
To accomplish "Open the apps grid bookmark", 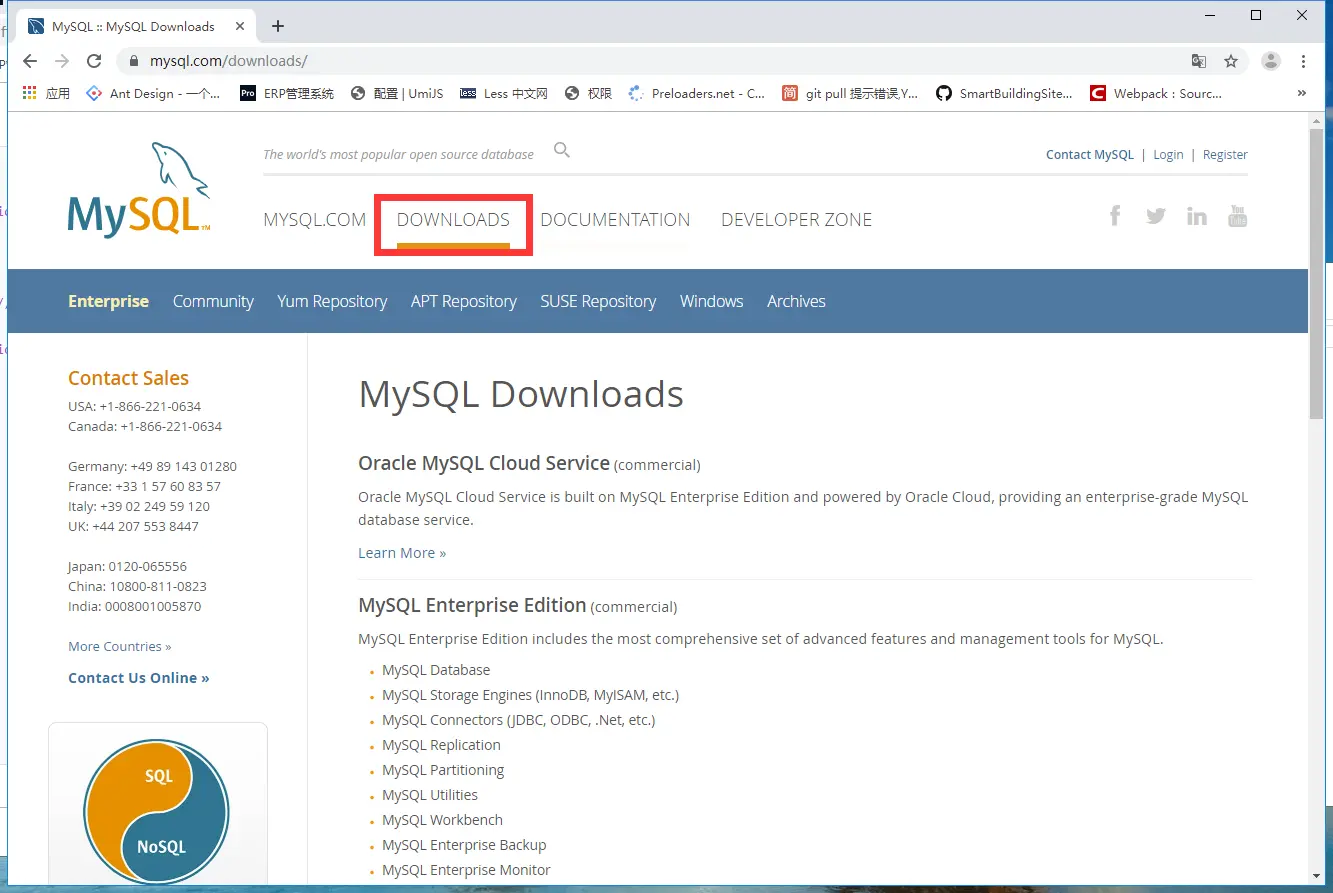I will [x=46, y=93].
